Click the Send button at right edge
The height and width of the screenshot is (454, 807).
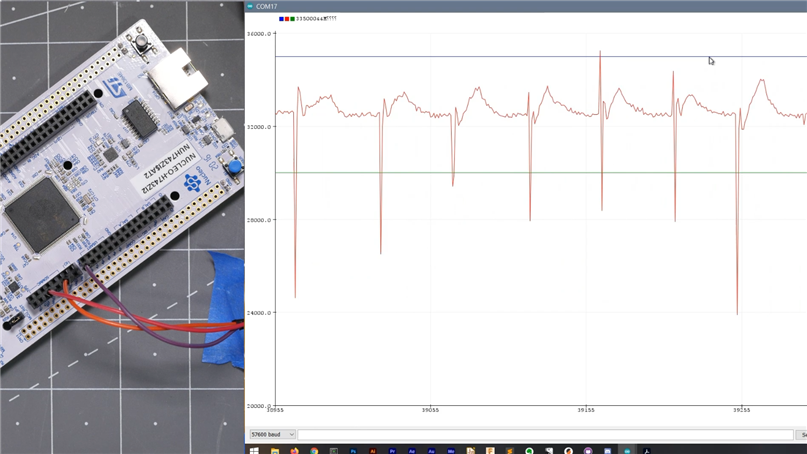point(801,434)
